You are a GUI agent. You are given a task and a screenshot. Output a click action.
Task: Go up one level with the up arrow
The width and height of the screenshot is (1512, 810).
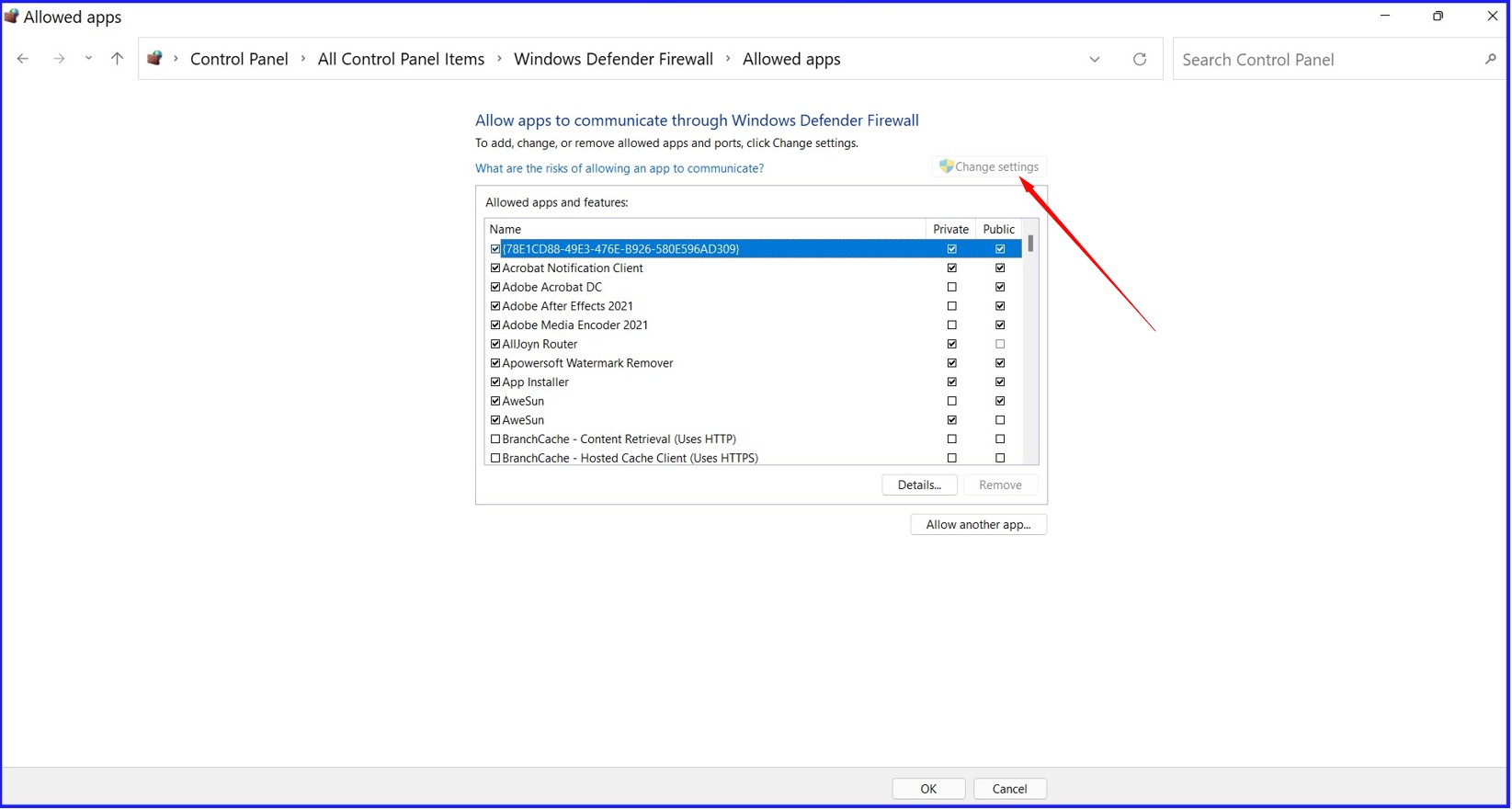pyautogui.click(x=117, y=59)
